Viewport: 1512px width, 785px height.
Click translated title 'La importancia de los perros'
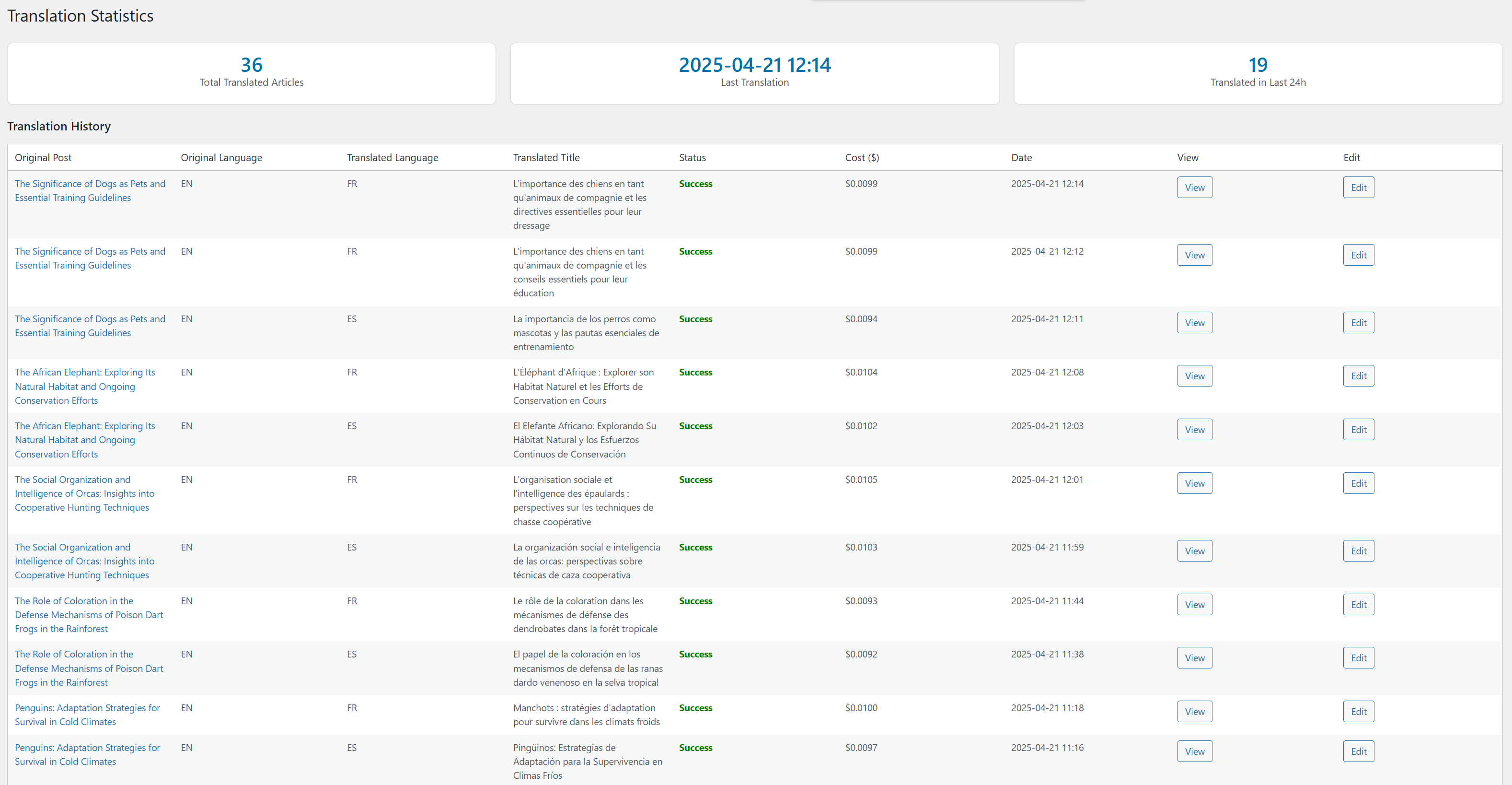[x=586, y=333]
